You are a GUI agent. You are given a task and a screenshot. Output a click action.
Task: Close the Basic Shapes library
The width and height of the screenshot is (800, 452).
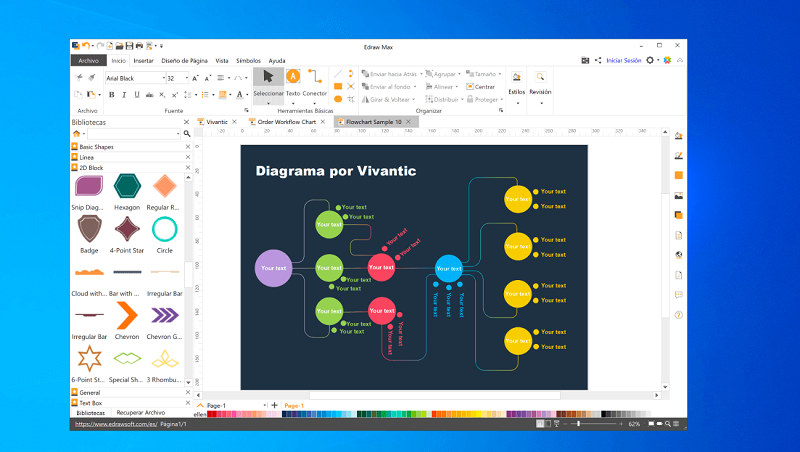click(x=186, y=146)
